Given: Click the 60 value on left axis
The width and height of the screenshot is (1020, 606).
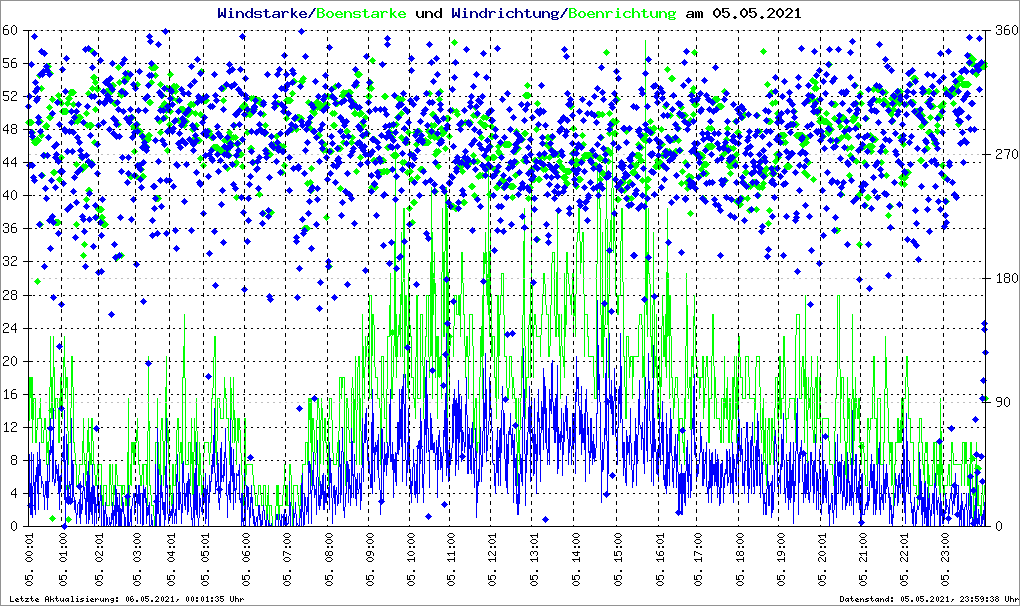Looking at the screenshot, I should coord(11,31).
